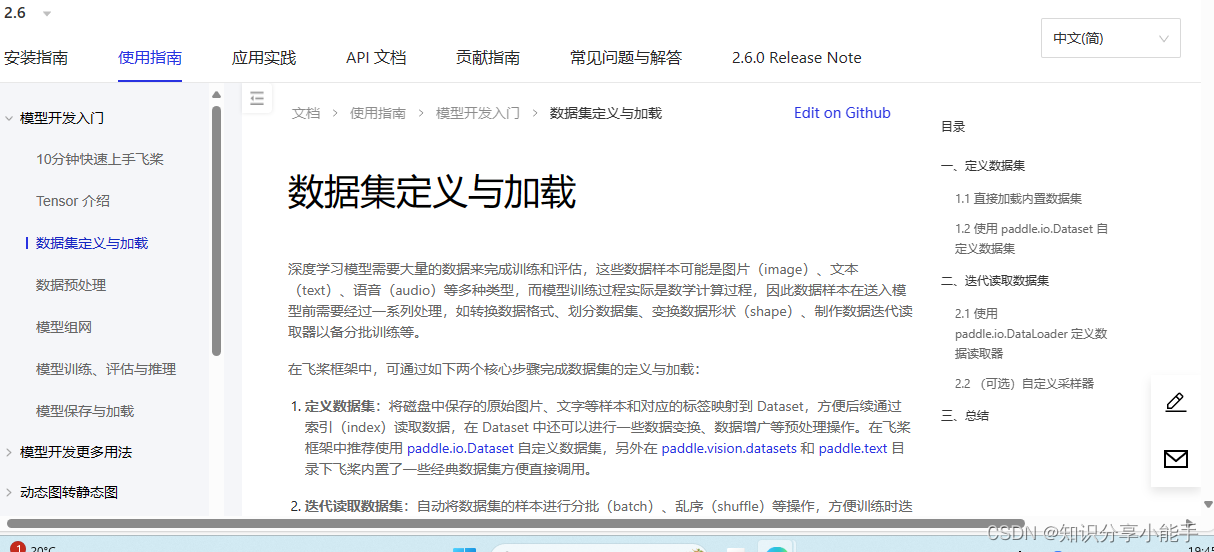The width and height of the screenshot is (1214, 552).
Task: Click 文档 in the breadcrumb
Action: click(x=306, y=113)
